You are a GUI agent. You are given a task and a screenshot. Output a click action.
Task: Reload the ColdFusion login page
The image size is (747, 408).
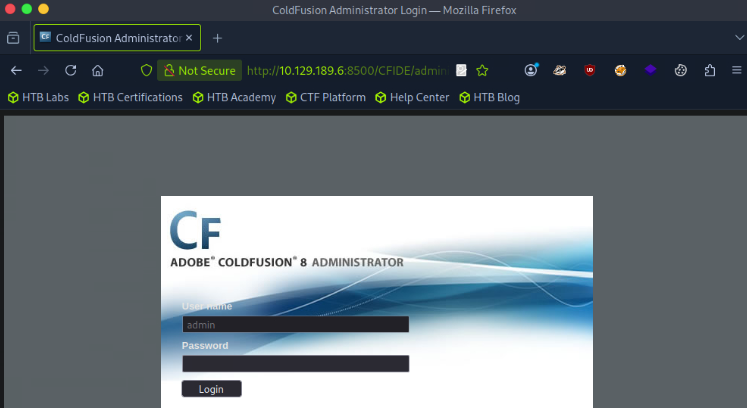coord(71,71)
